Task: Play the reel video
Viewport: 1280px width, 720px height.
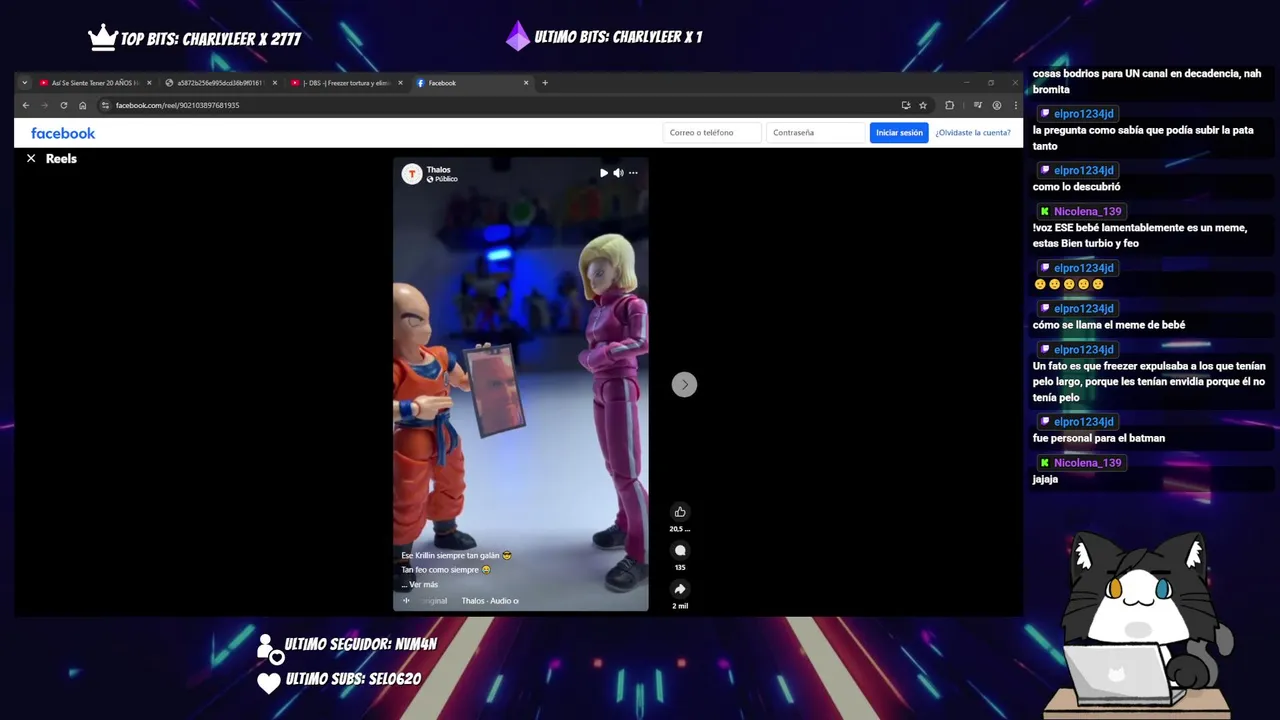Action: (603, 173)
